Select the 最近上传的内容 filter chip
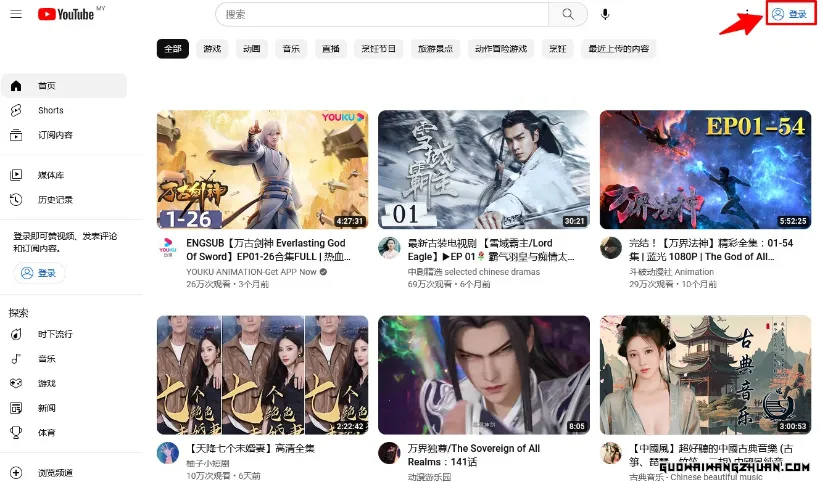820x482 pixels. click(x=619, y=49)
